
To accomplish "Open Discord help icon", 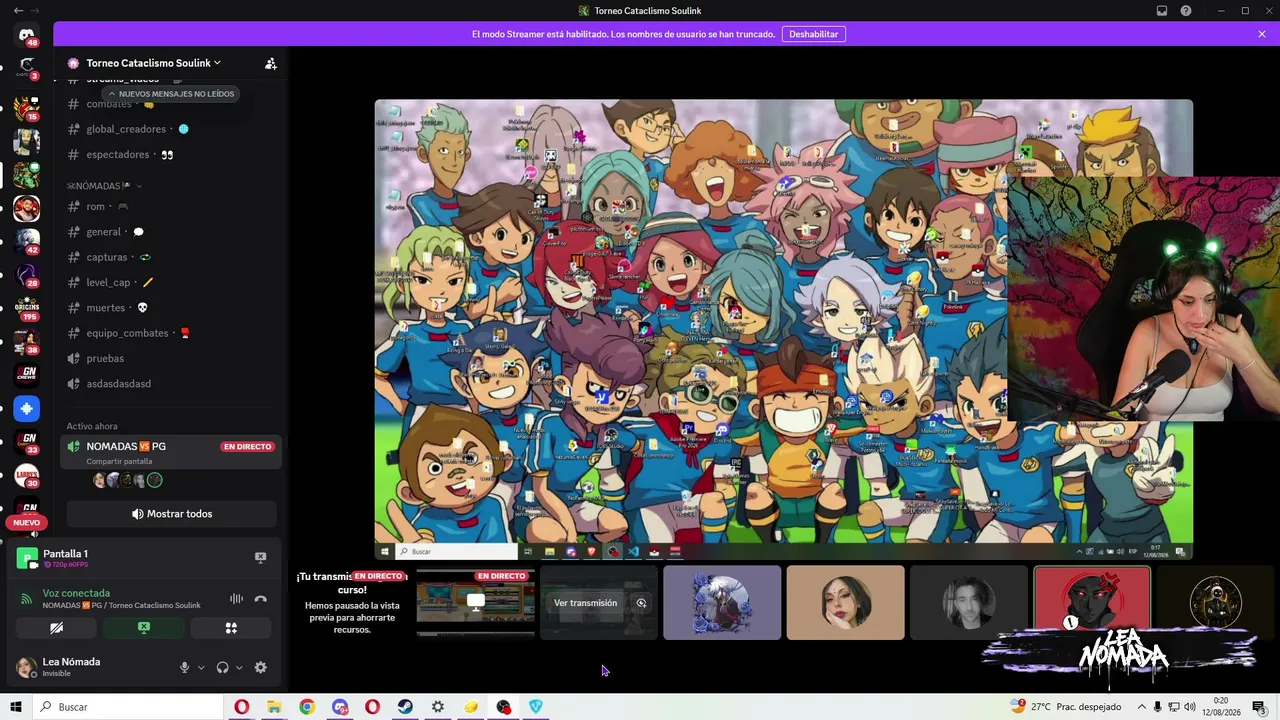I will [1186, 11].
